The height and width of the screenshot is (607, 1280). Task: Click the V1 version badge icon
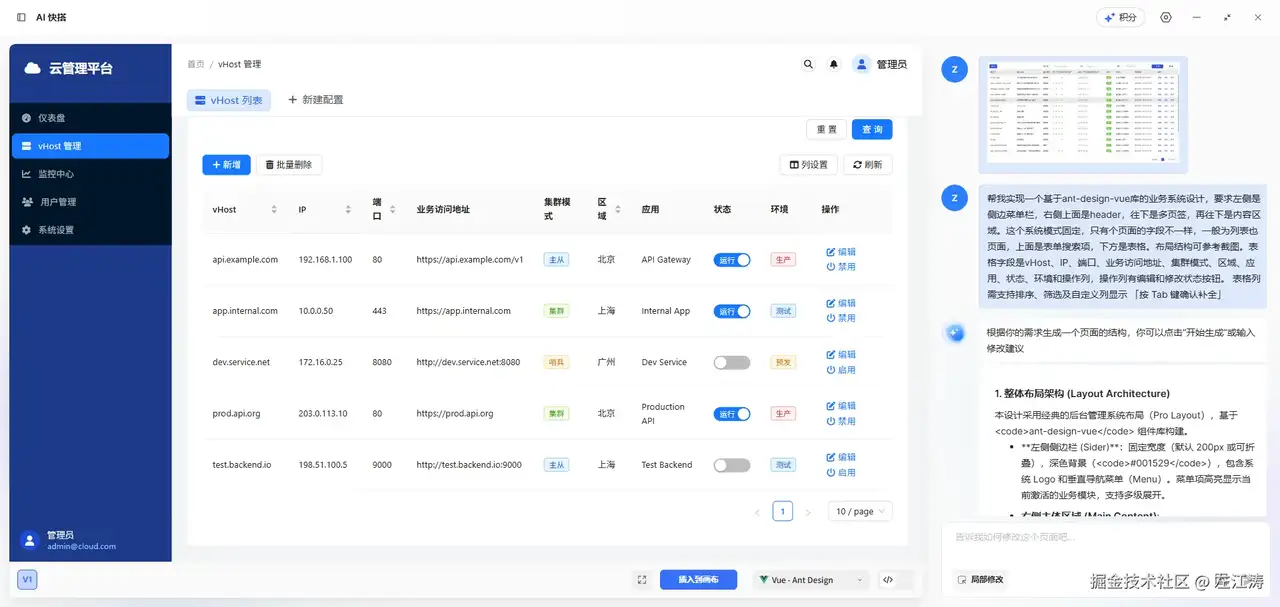[x=27, y=579]
